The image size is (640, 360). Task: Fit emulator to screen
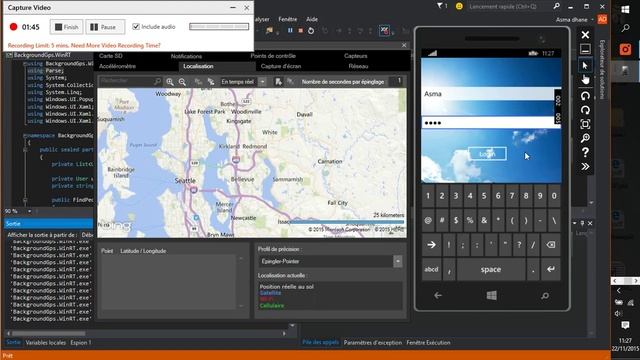point(585,124)
